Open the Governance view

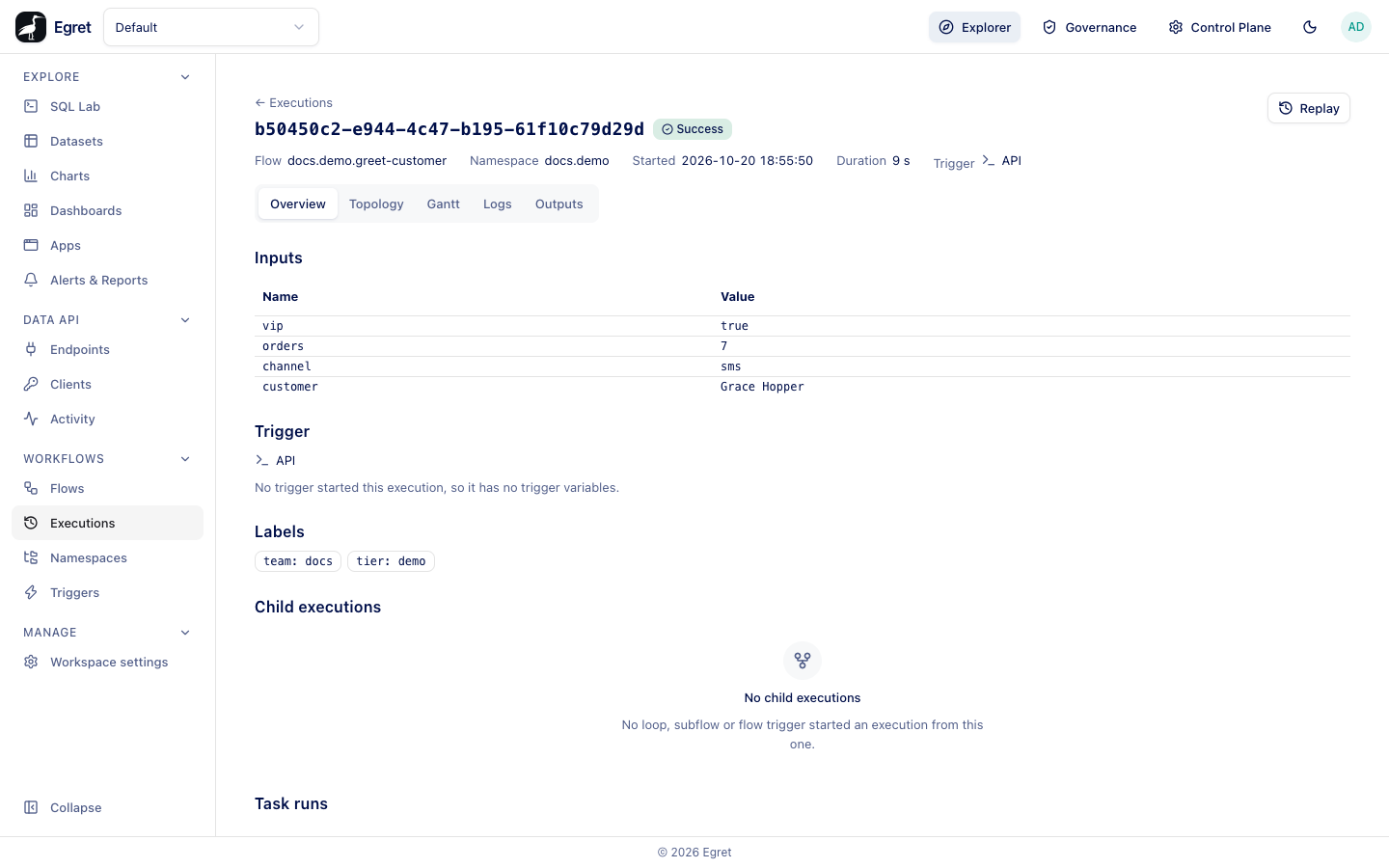[1089, 27]
